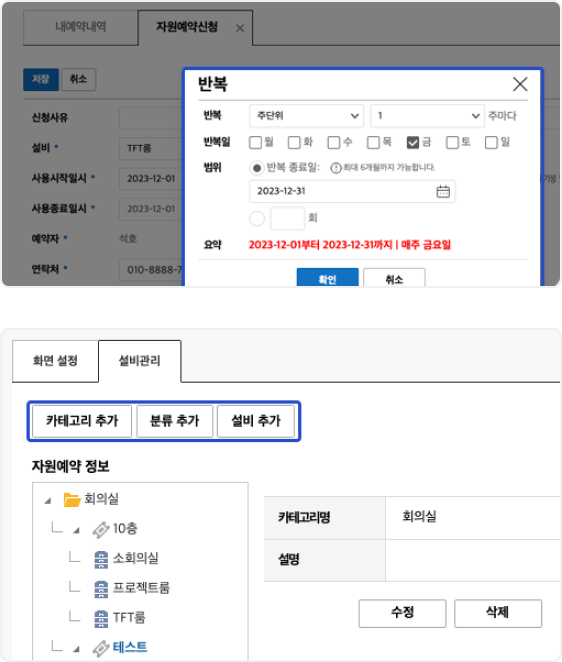Open the 주단위 repeat unit dropdown
This screenshot has width=562, height=662.
(307, 116)
